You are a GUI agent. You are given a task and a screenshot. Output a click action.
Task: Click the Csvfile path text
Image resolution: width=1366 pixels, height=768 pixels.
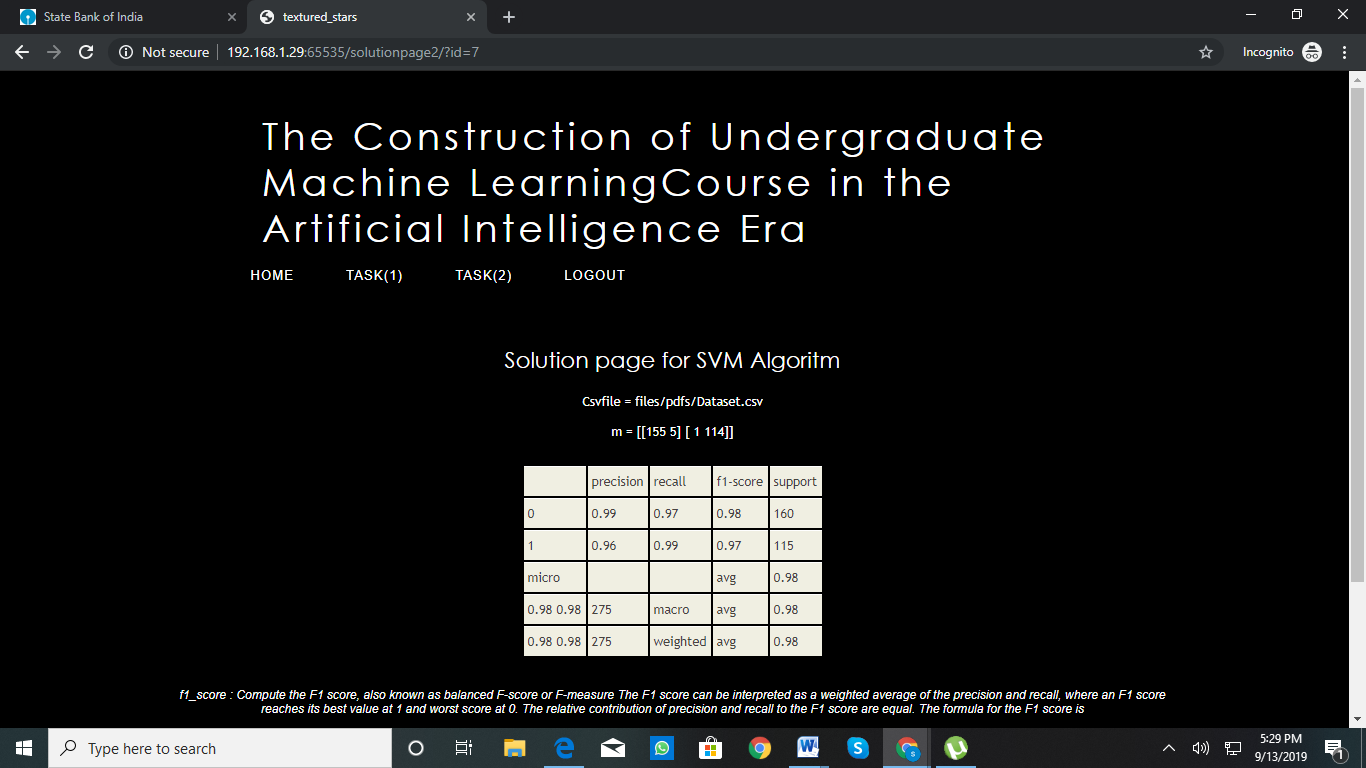(x=672, y=401)
